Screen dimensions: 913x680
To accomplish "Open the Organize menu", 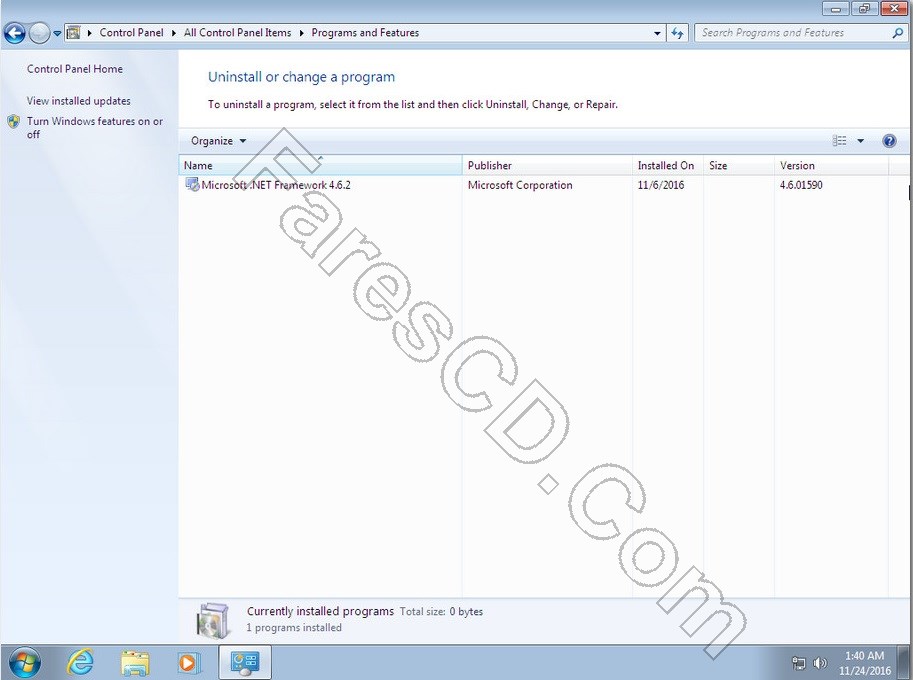I will [218, 141].
